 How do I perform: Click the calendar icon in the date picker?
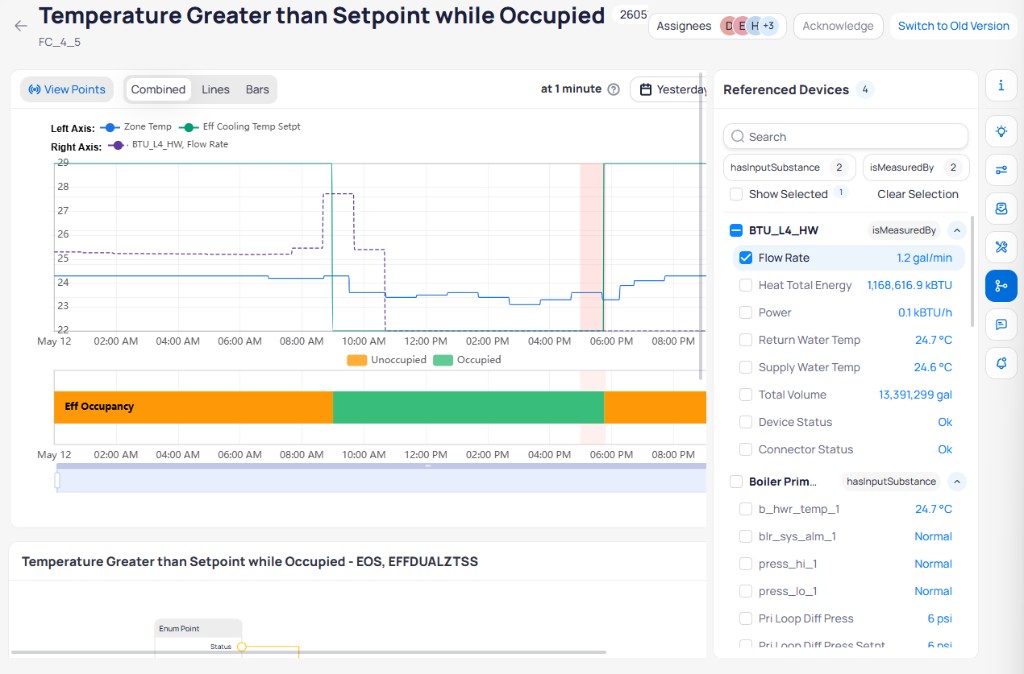point(645,89)
